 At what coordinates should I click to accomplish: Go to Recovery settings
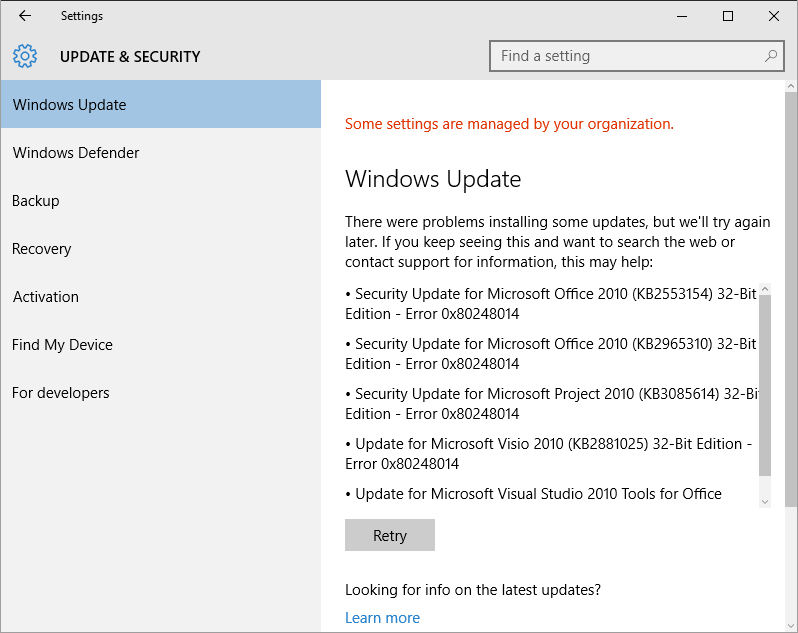click(x=161, y=249)
